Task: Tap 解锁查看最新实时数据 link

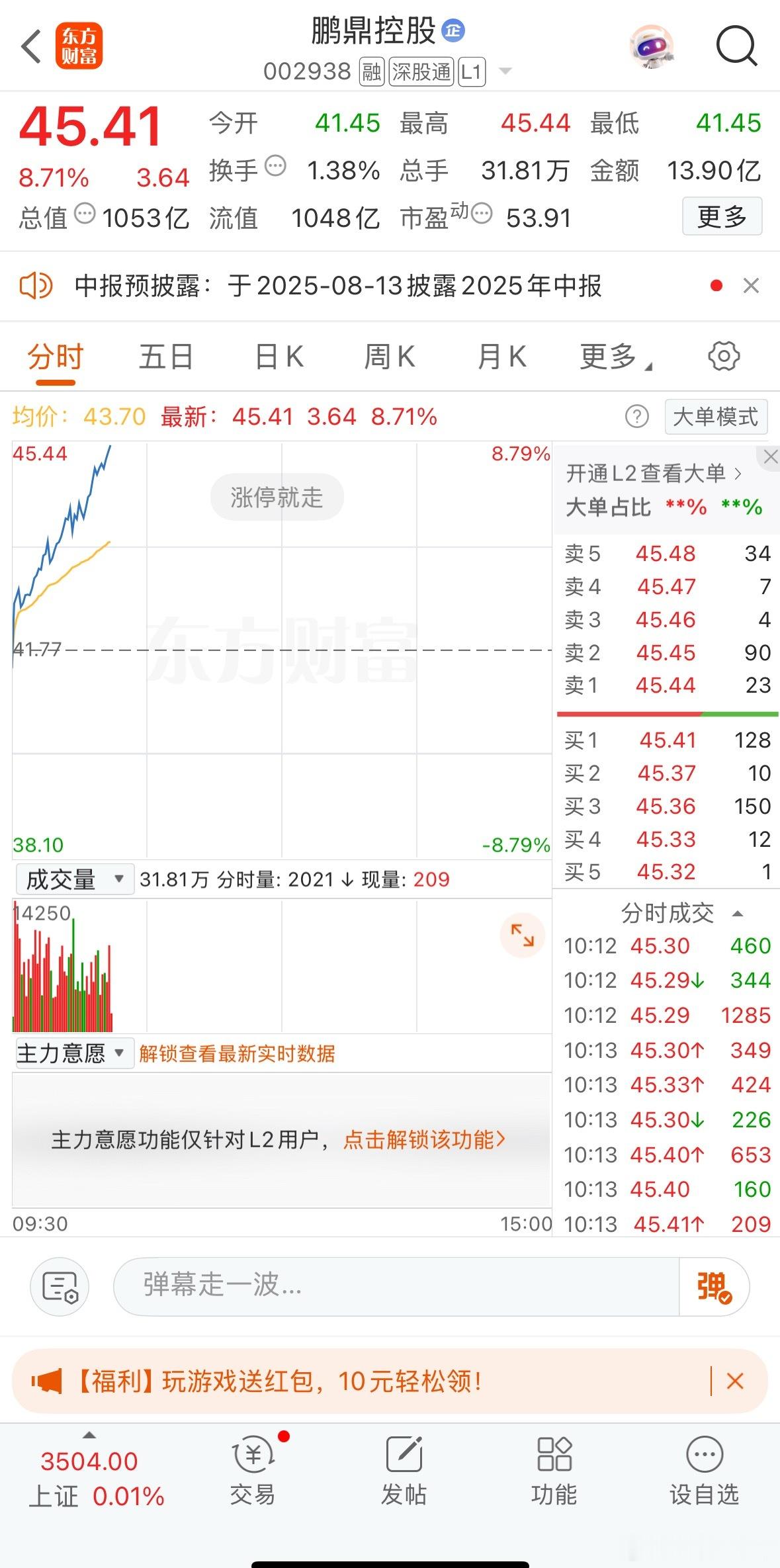Action: click(237, 1053)
